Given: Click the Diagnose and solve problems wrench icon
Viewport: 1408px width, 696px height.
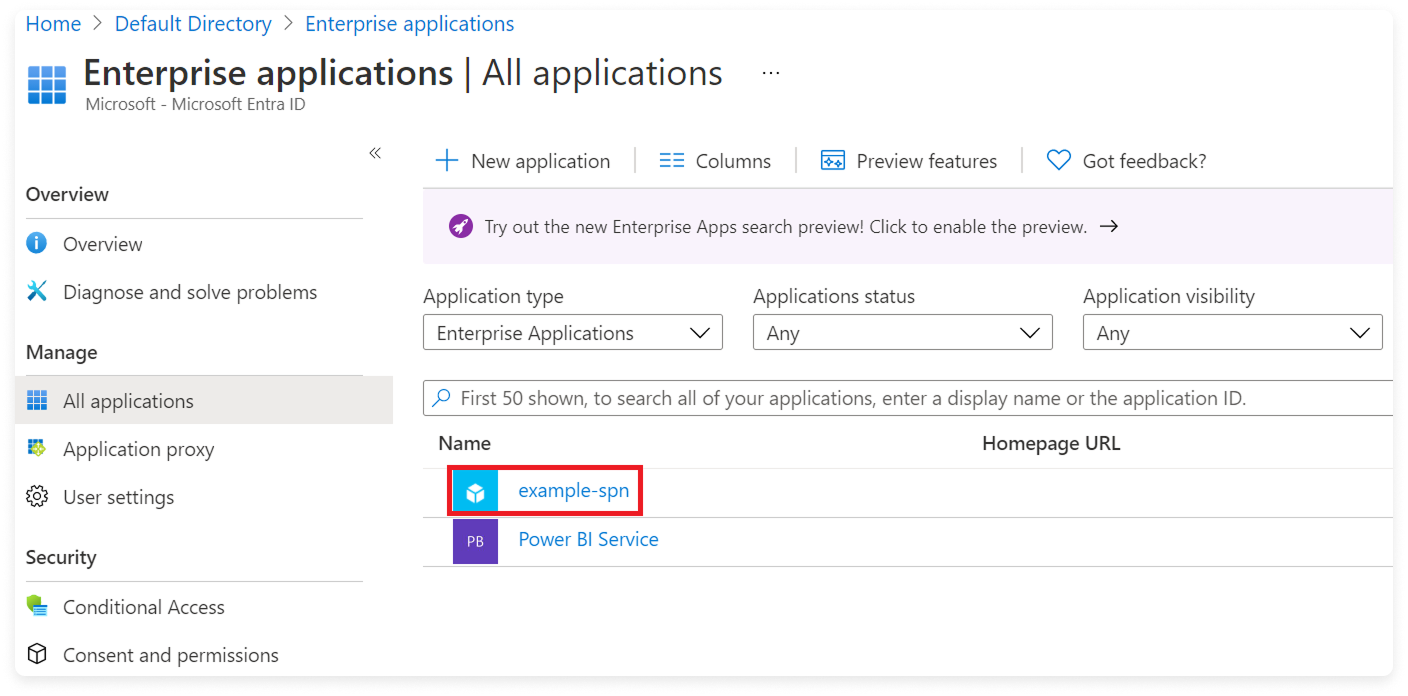Looking at the screenshot, I should (x=37, y=291).
